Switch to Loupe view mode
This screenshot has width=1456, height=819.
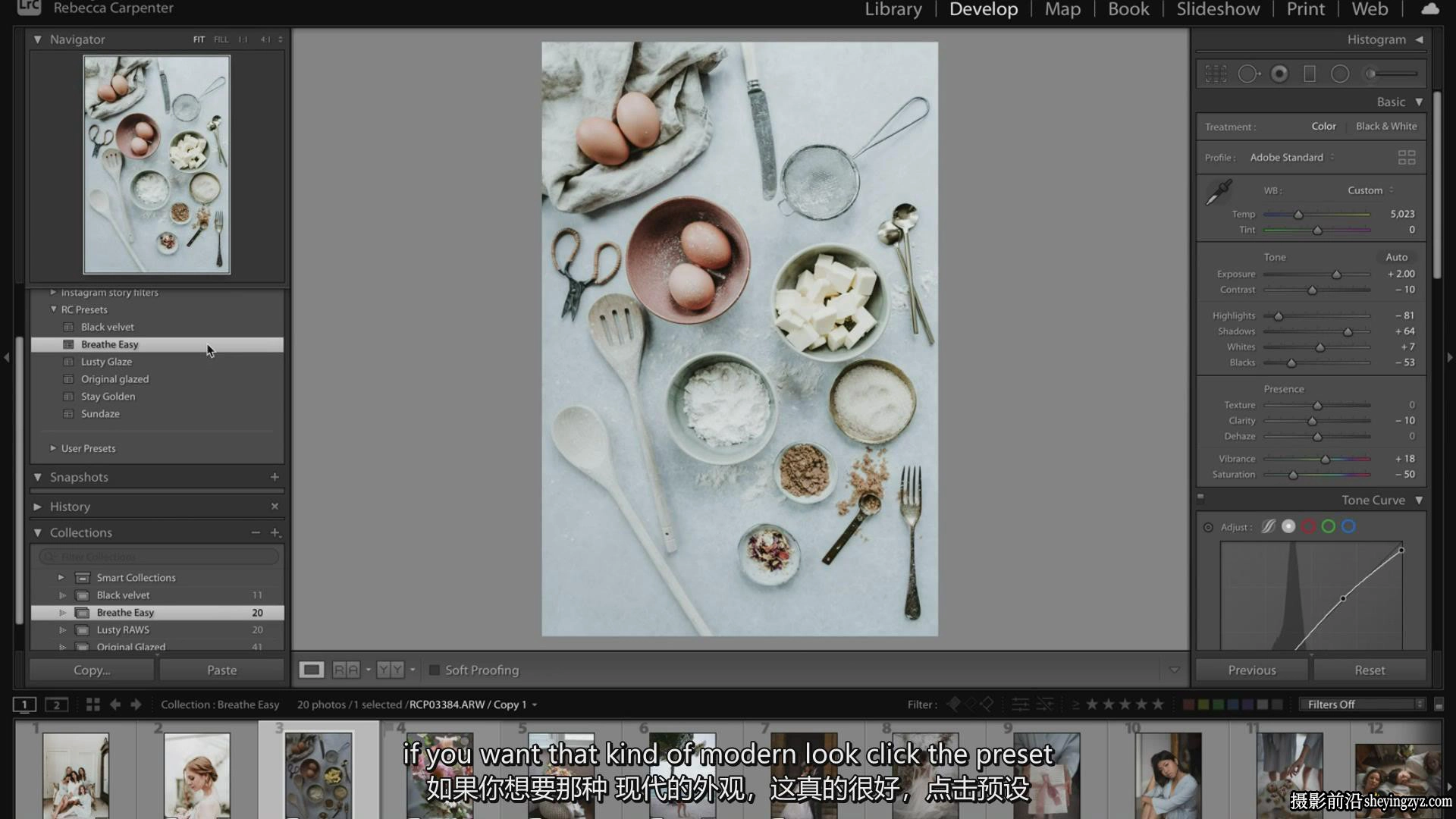pyautogui.click(x=311, y=670)
